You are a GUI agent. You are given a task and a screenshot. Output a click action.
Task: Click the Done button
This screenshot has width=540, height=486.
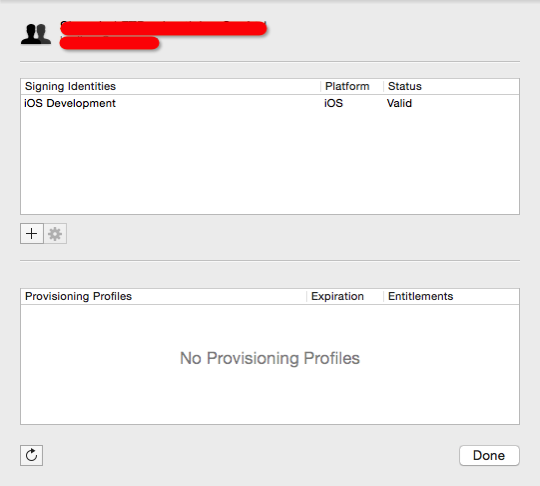tap(489, 455)
